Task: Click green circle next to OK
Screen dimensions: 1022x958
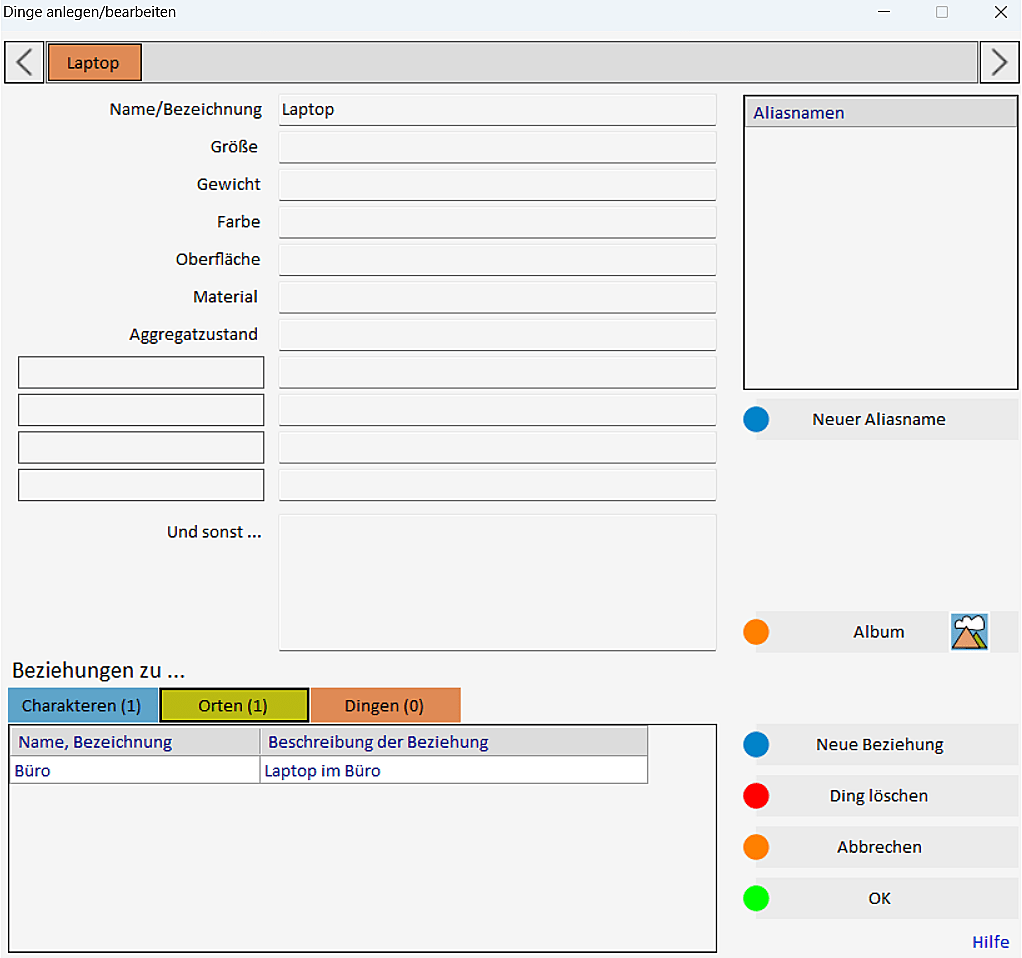Action: (x=756, y=898)
